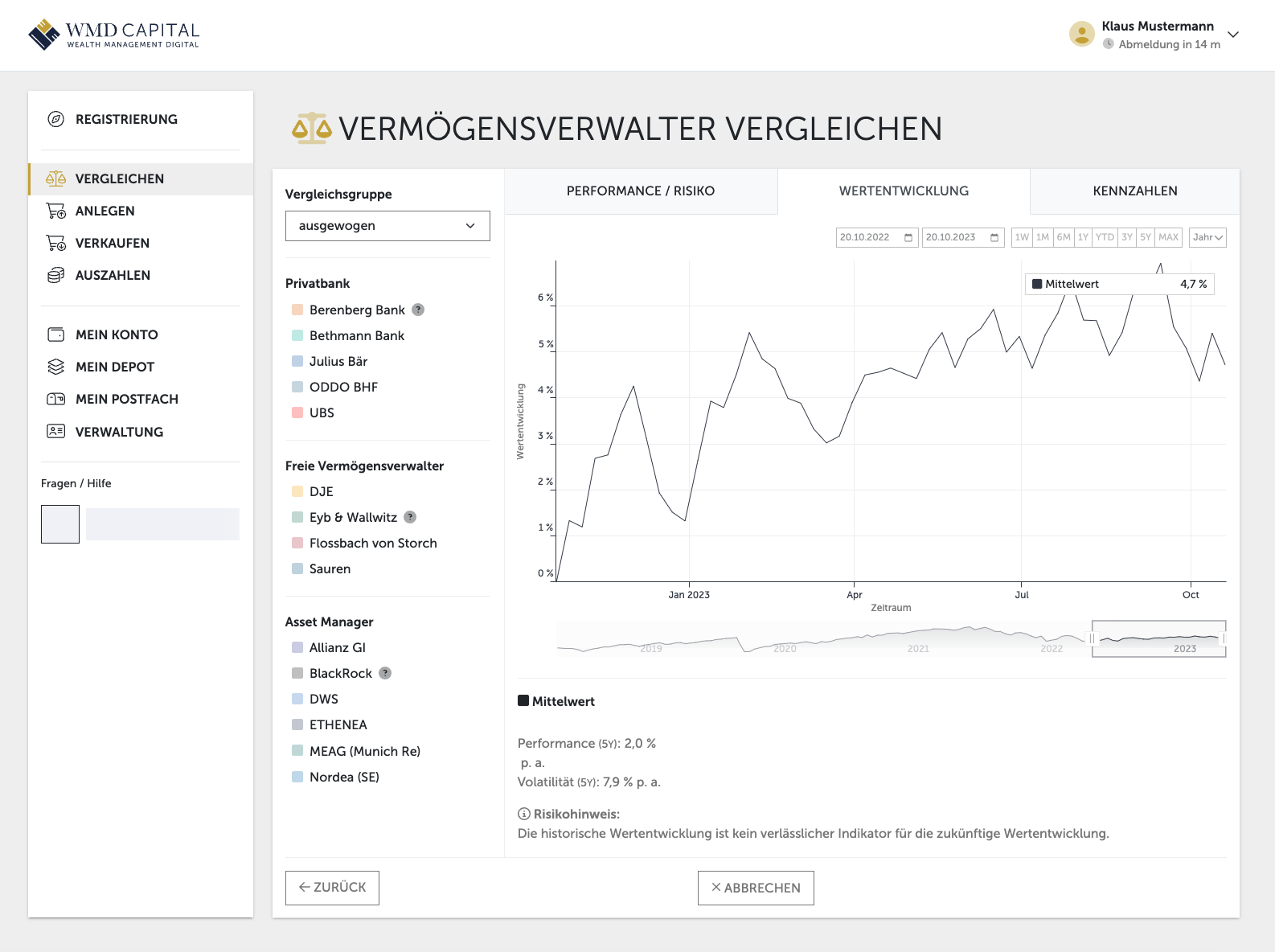Select the 5Y time range
This screenshot has height=952, width=1275.
tap(1146, 237)
